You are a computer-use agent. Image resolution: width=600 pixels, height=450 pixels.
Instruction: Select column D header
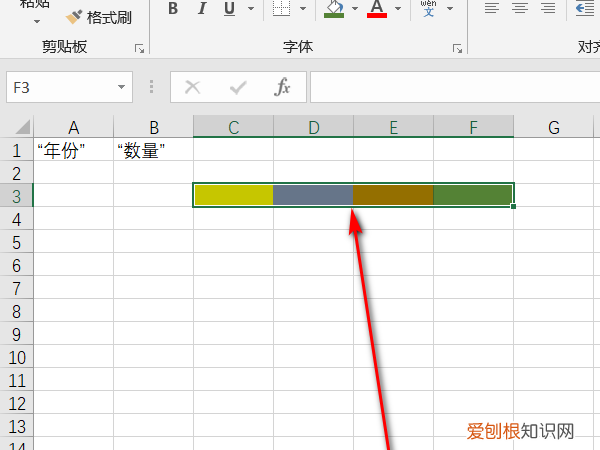click(x=313, y=127)
